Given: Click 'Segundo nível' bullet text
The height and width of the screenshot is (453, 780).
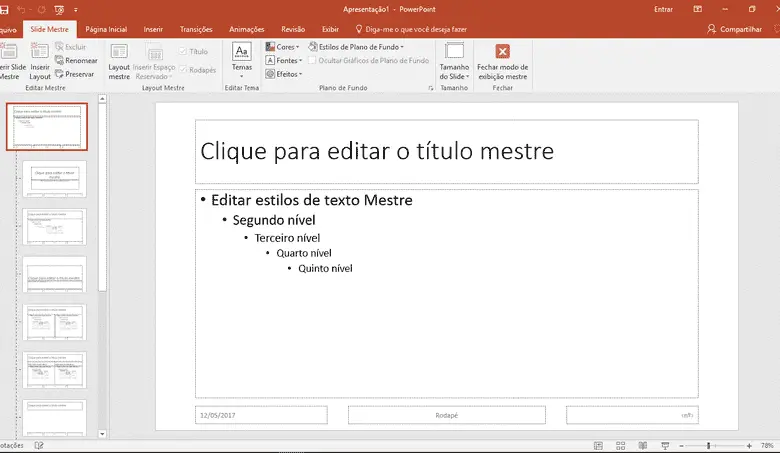Looking at the screenshot, I should [274, 220].
